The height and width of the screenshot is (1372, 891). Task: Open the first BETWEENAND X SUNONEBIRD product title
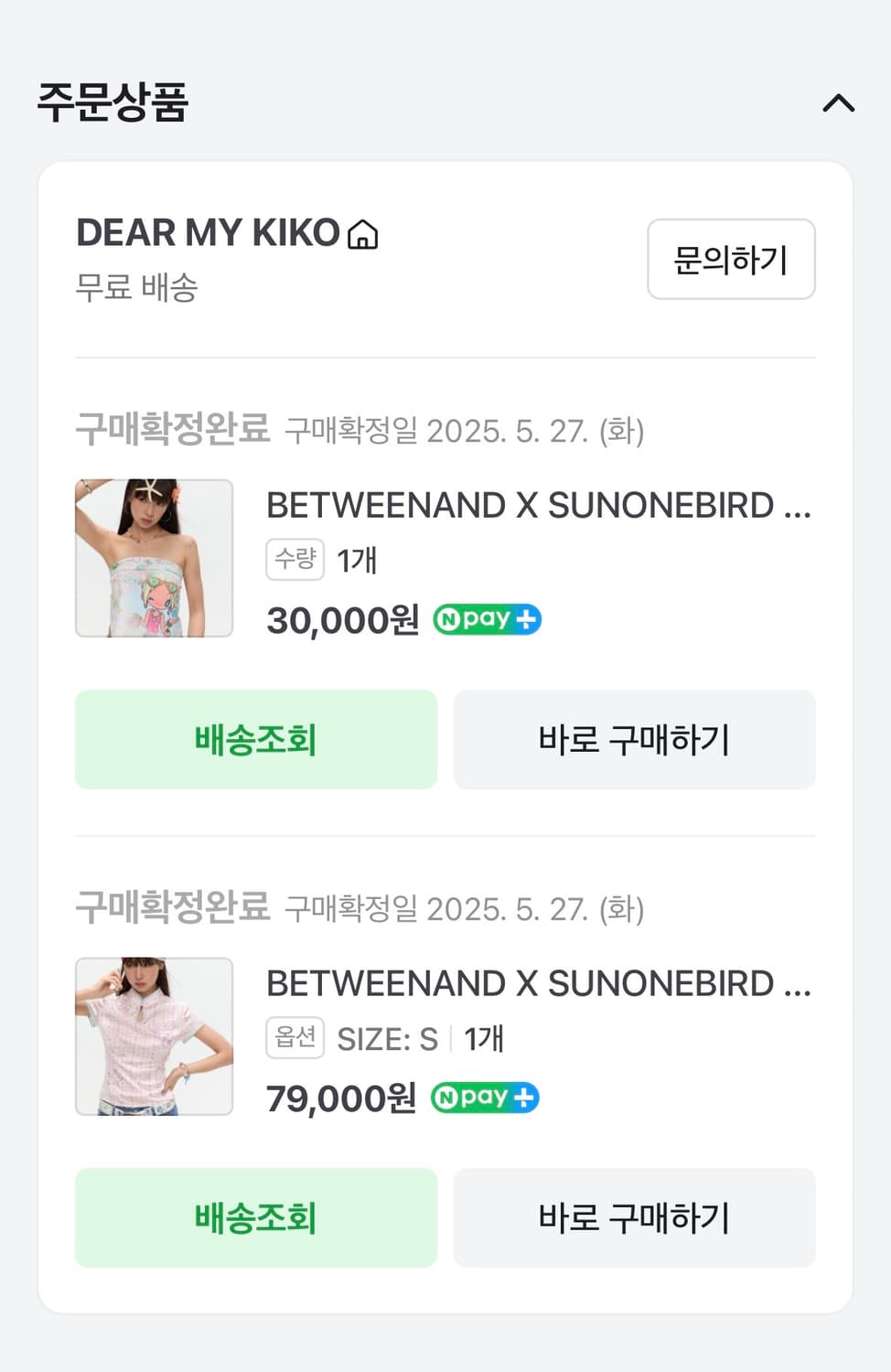pyautogui.click(x=538, y=506)
